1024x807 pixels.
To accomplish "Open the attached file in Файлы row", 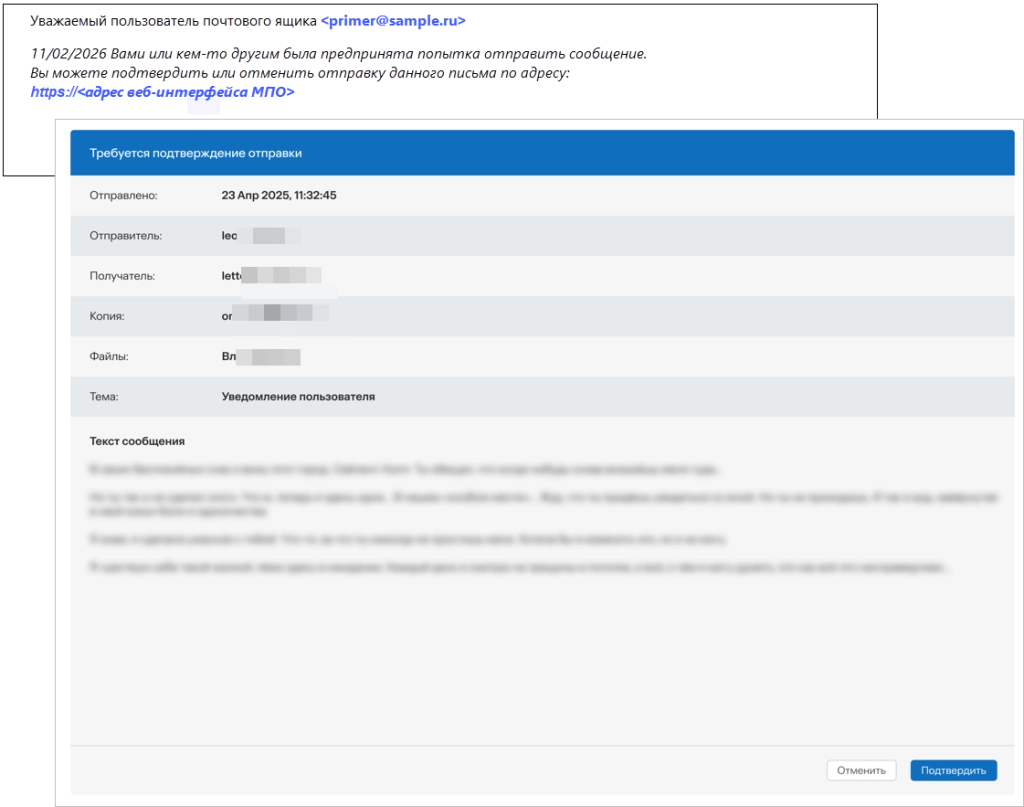I will coord(261,356).
